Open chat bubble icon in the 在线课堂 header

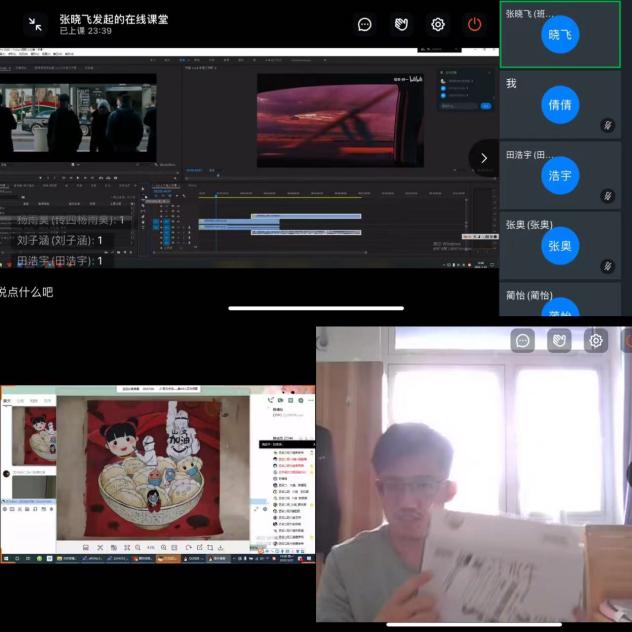tap(365, 24)
